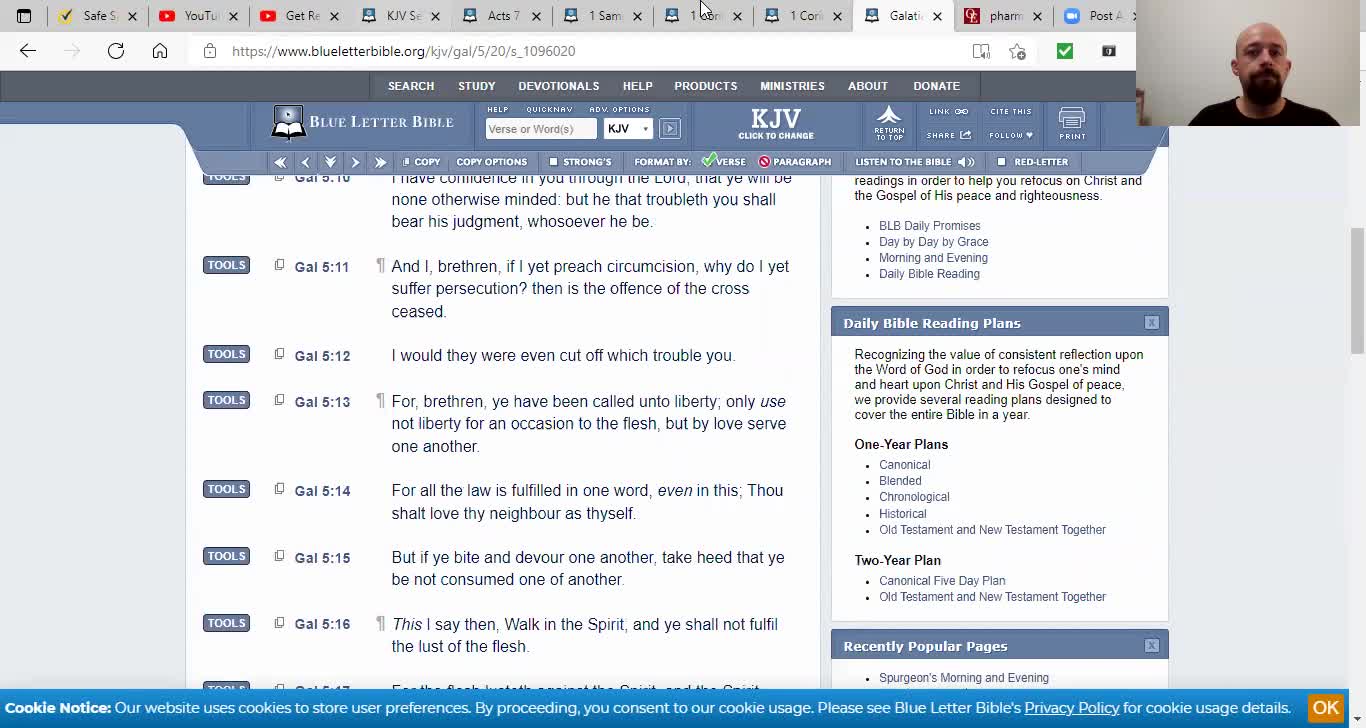This screenshot has width=1366, height=728.
Task: Accept cookies with the OK button
Action: coord(1326,708)
